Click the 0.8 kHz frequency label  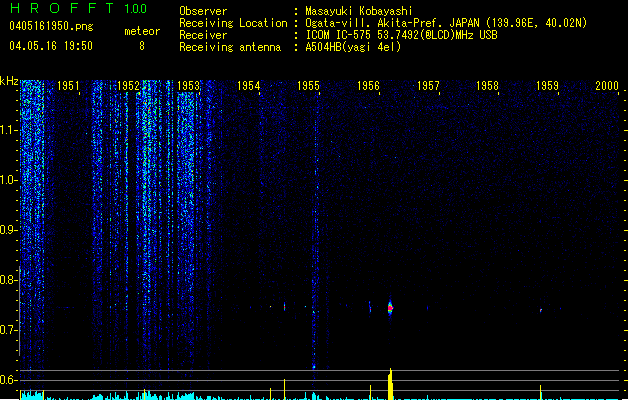8,280
